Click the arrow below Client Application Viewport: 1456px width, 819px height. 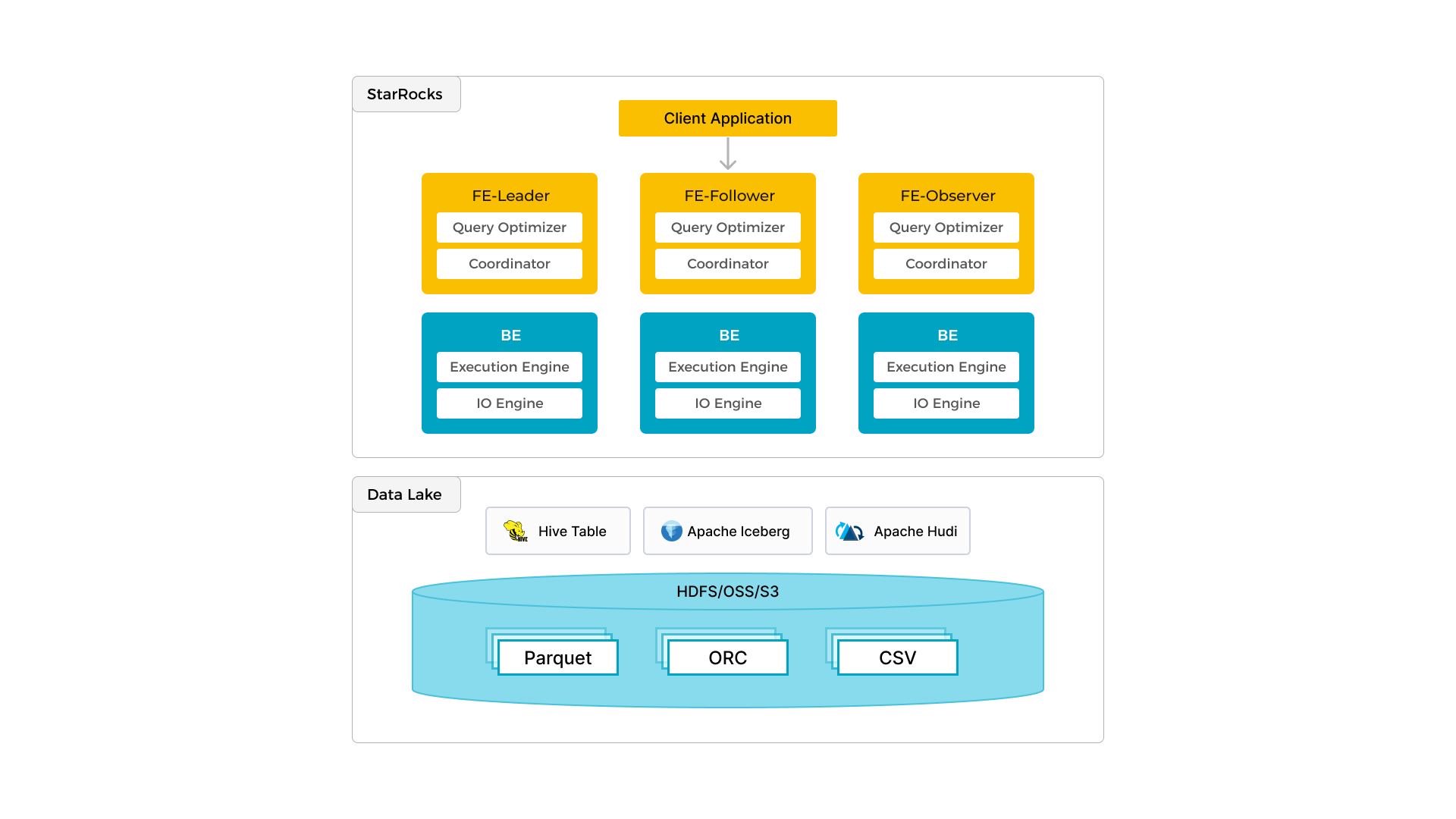(728, 154)
